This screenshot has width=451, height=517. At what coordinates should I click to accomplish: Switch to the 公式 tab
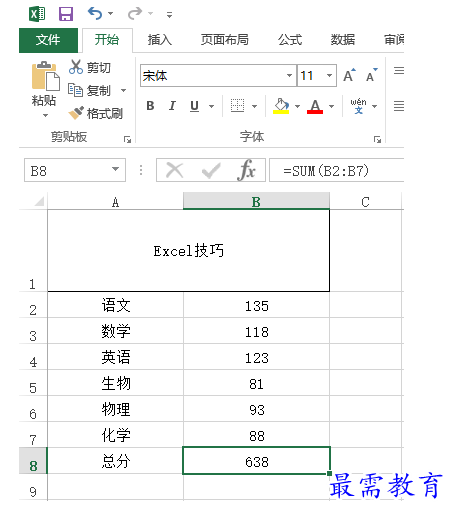[290, 40]
